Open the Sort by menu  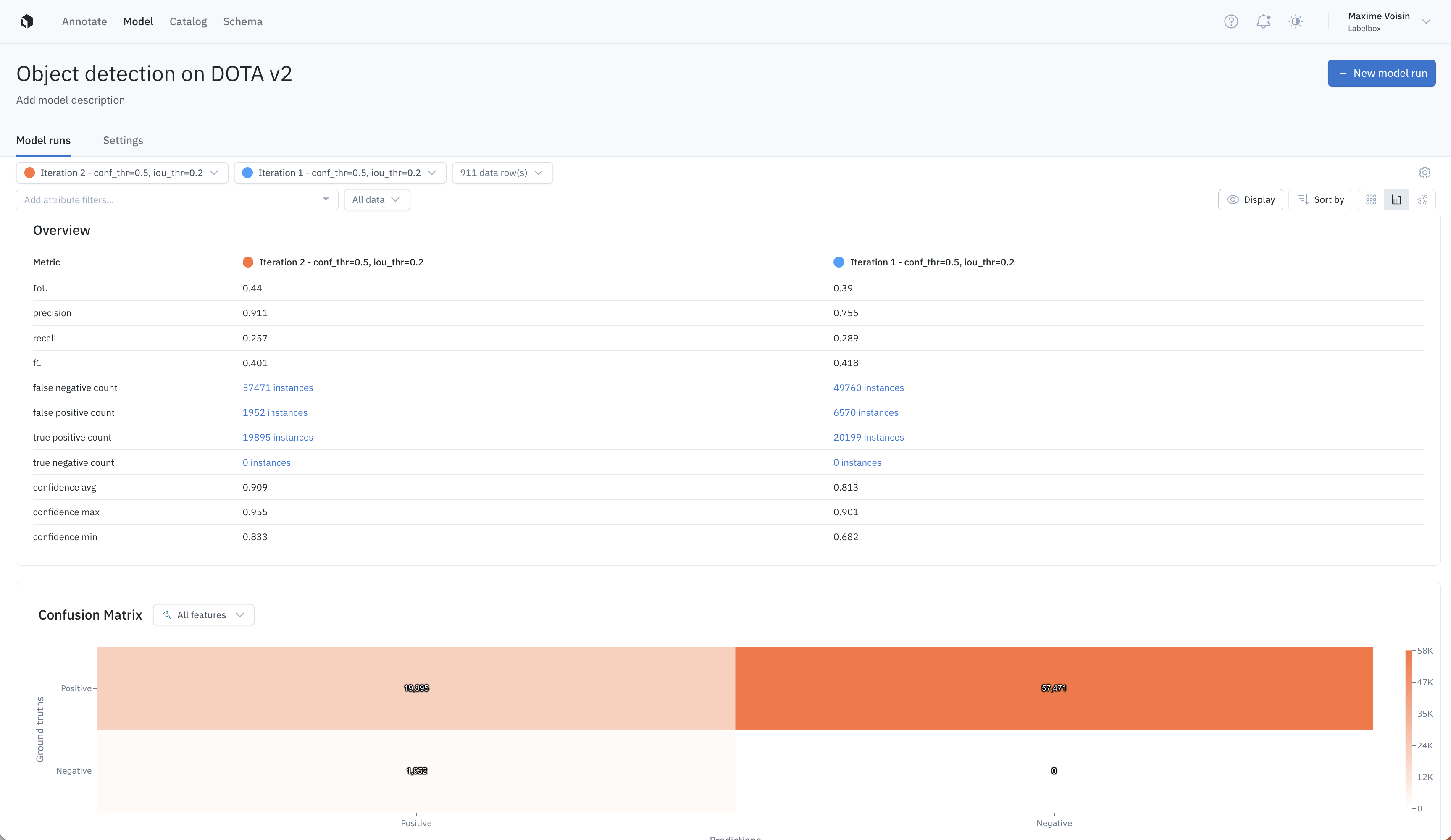tap(1320, 200)
